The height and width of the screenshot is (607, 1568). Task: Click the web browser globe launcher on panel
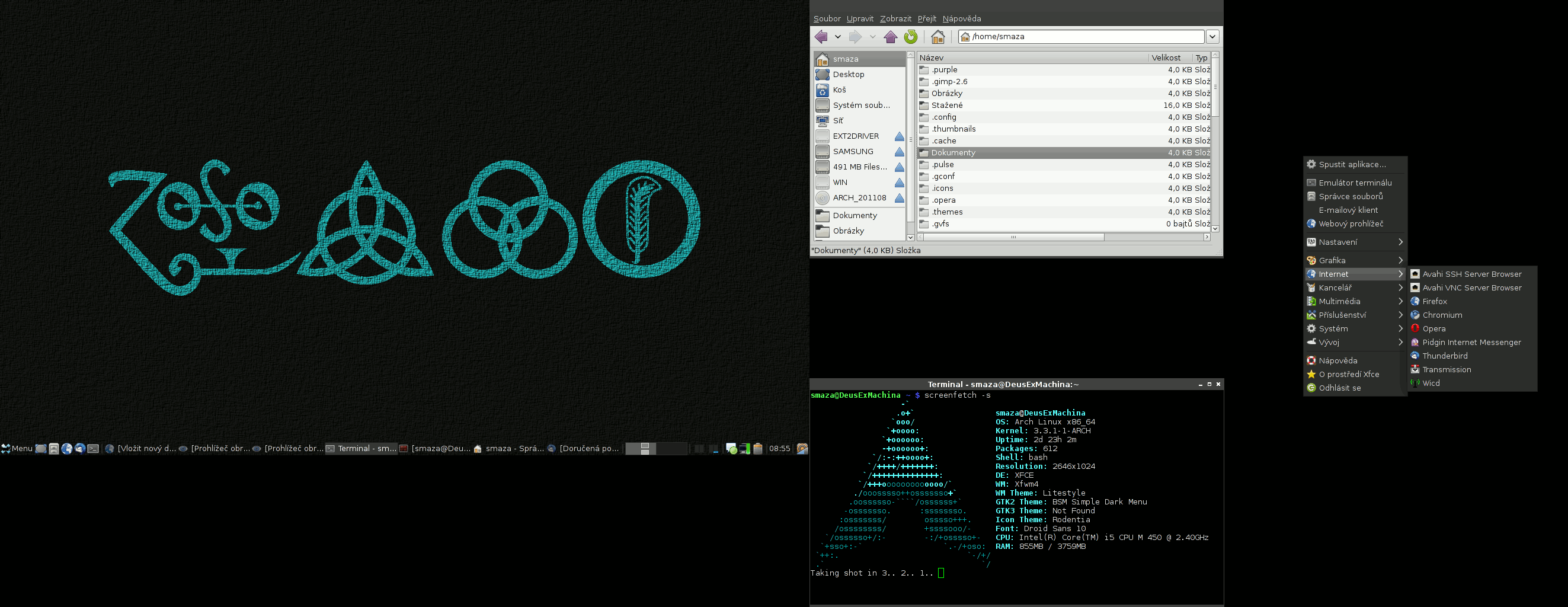pos(66,449)
